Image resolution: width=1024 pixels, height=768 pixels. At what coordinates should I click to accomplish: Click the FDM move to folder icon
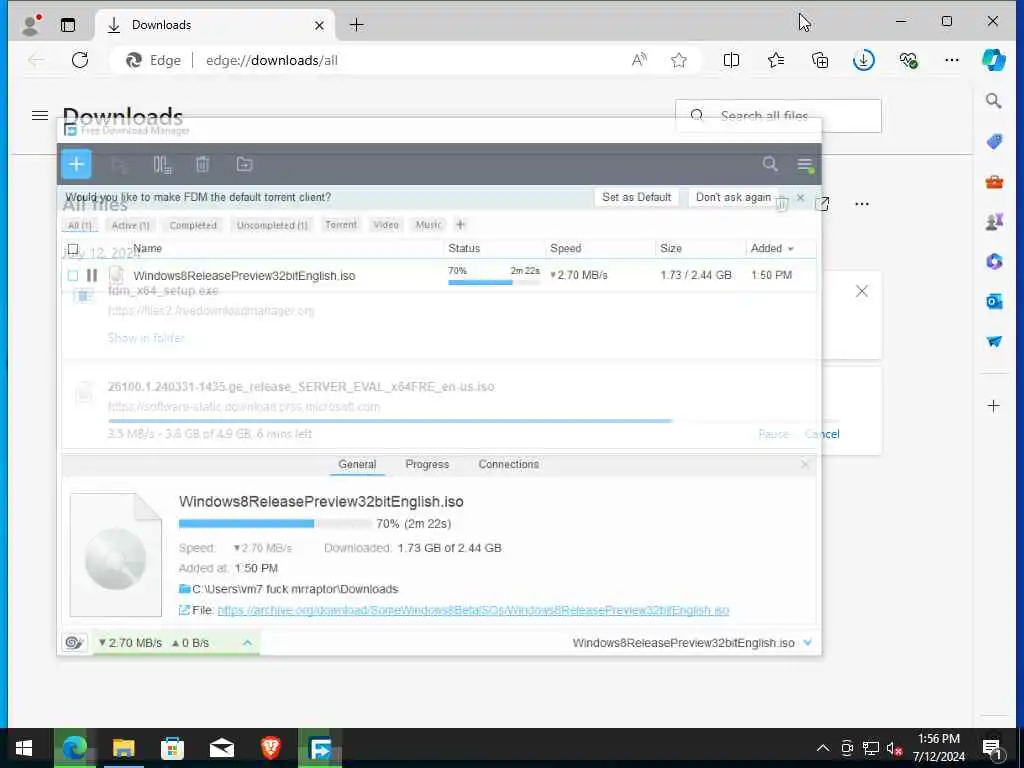pyautogui.click(x=244, y=165)
